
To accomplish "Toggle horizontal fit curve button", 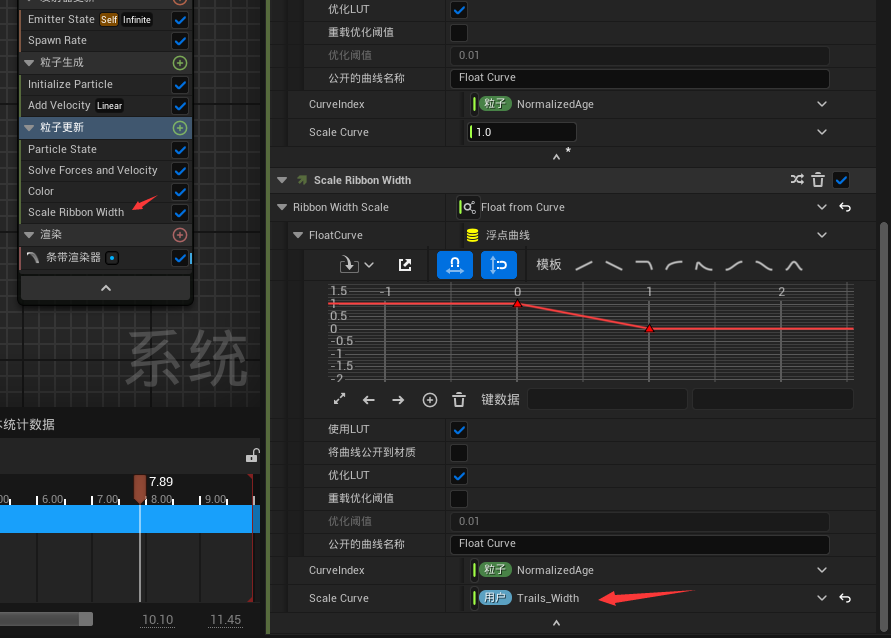I will coord(455,265).
